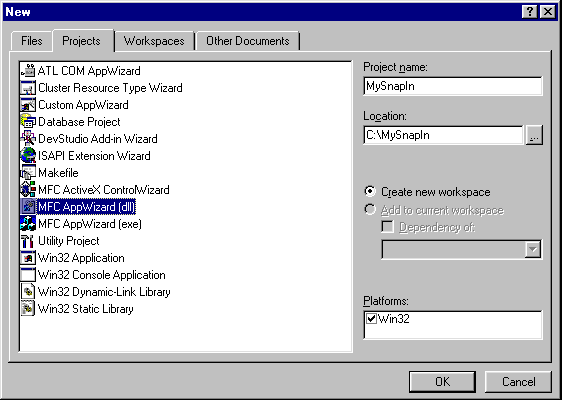Browse for location with ellipsis button

(534, 135)
